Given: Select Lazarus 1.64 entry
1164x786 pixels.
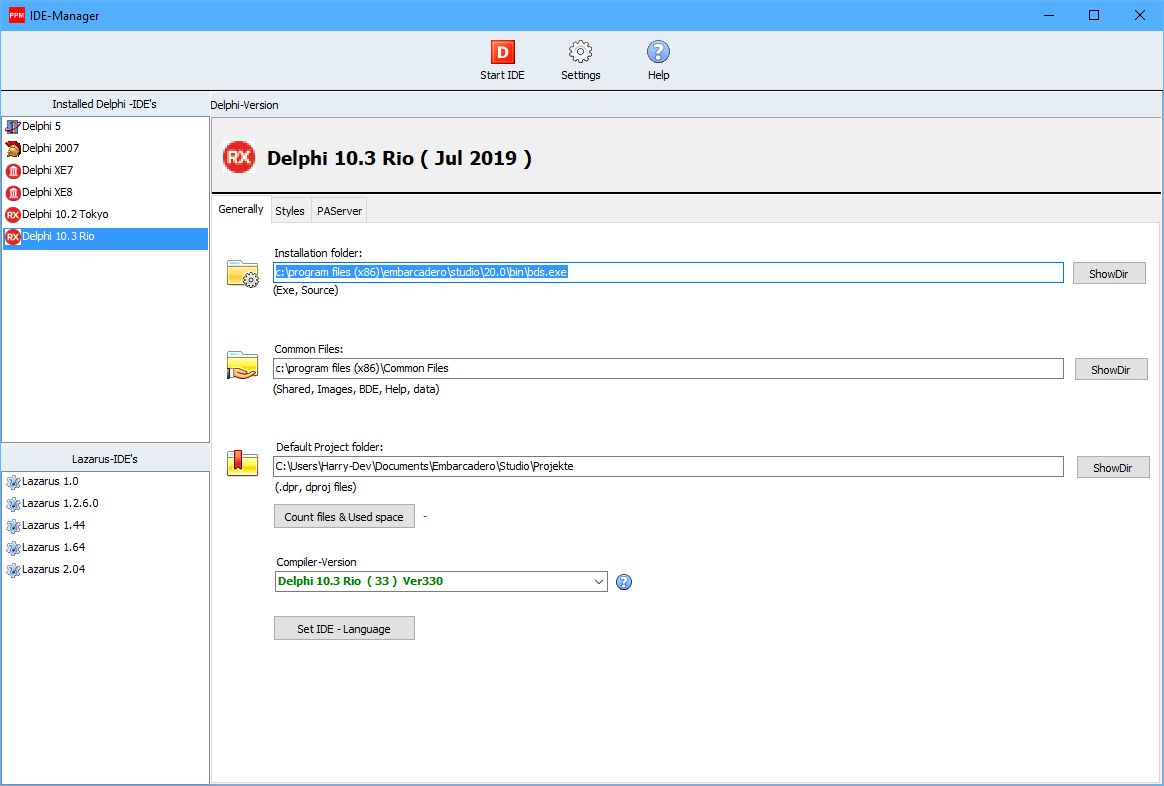Looking at the screenshot, I should coord(105,548).
